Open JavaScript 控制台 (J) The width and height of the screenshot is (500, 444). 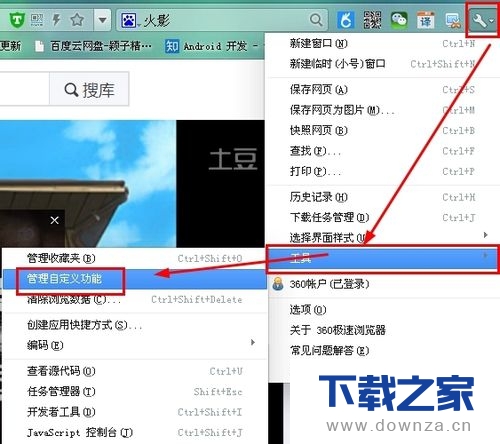coord(135,432)
